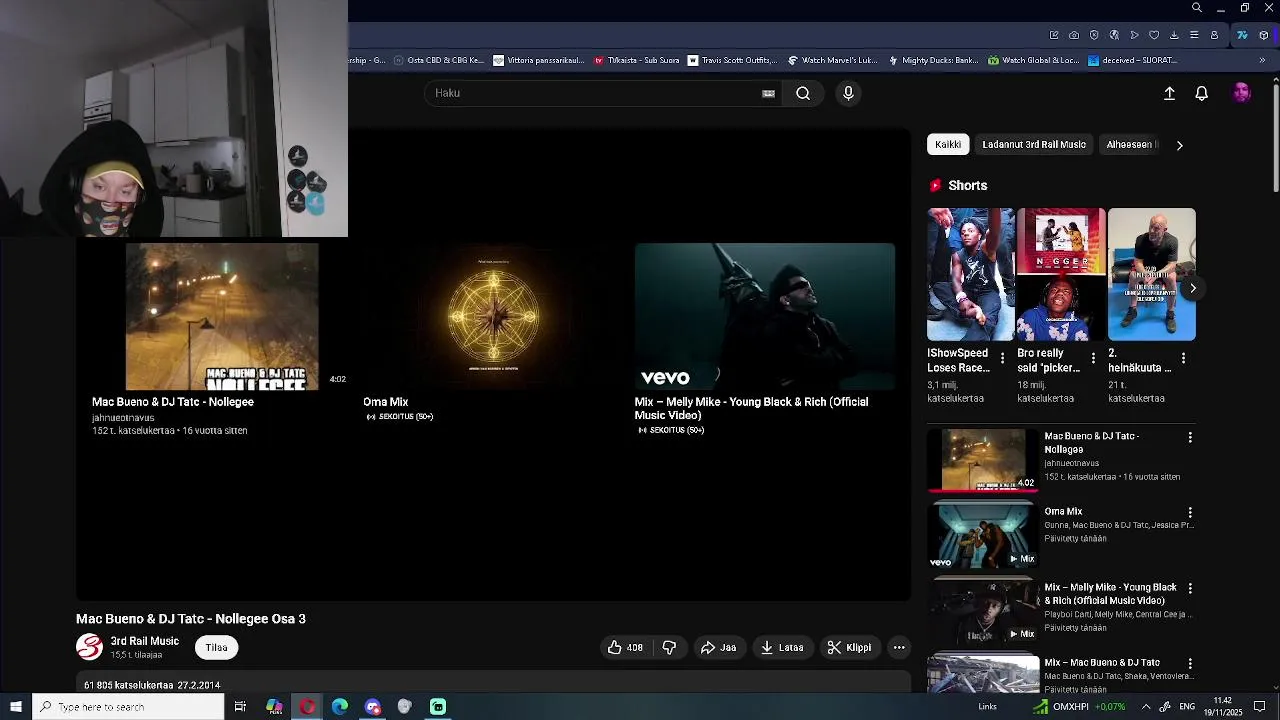Image resolution: width=1280 pixels, height=720 pixels.
Task: Like the Nollegee Osa 3 video
Action: pyautogui.click(x=625, y=647)
